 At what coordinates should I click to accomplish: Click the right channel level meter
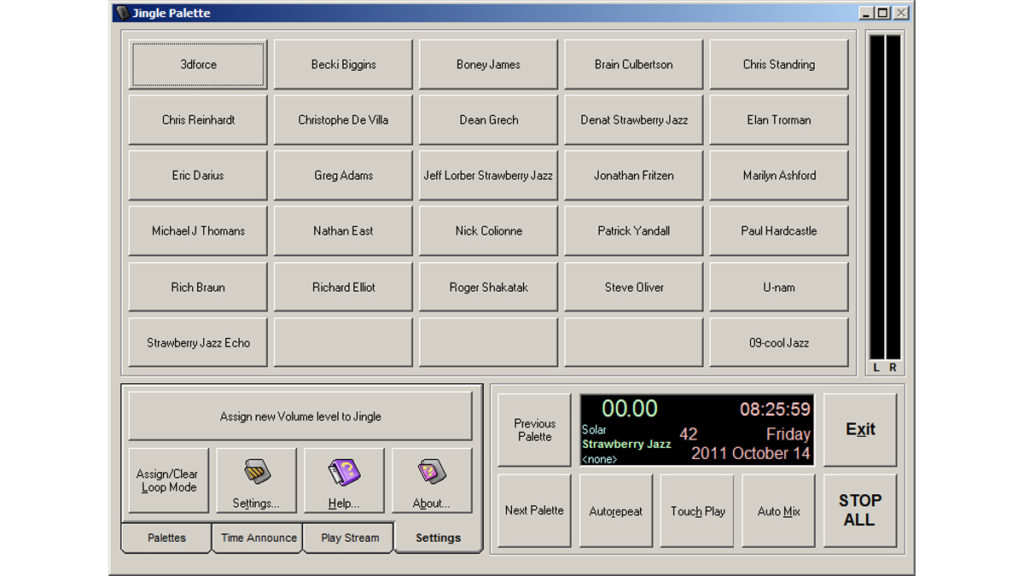tap(893, 197)
